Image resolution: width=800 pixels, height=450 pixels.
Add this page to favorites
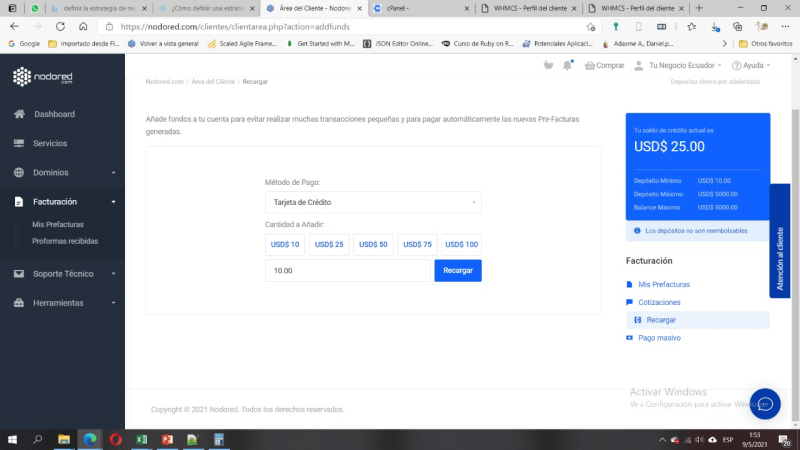(591, 27)
